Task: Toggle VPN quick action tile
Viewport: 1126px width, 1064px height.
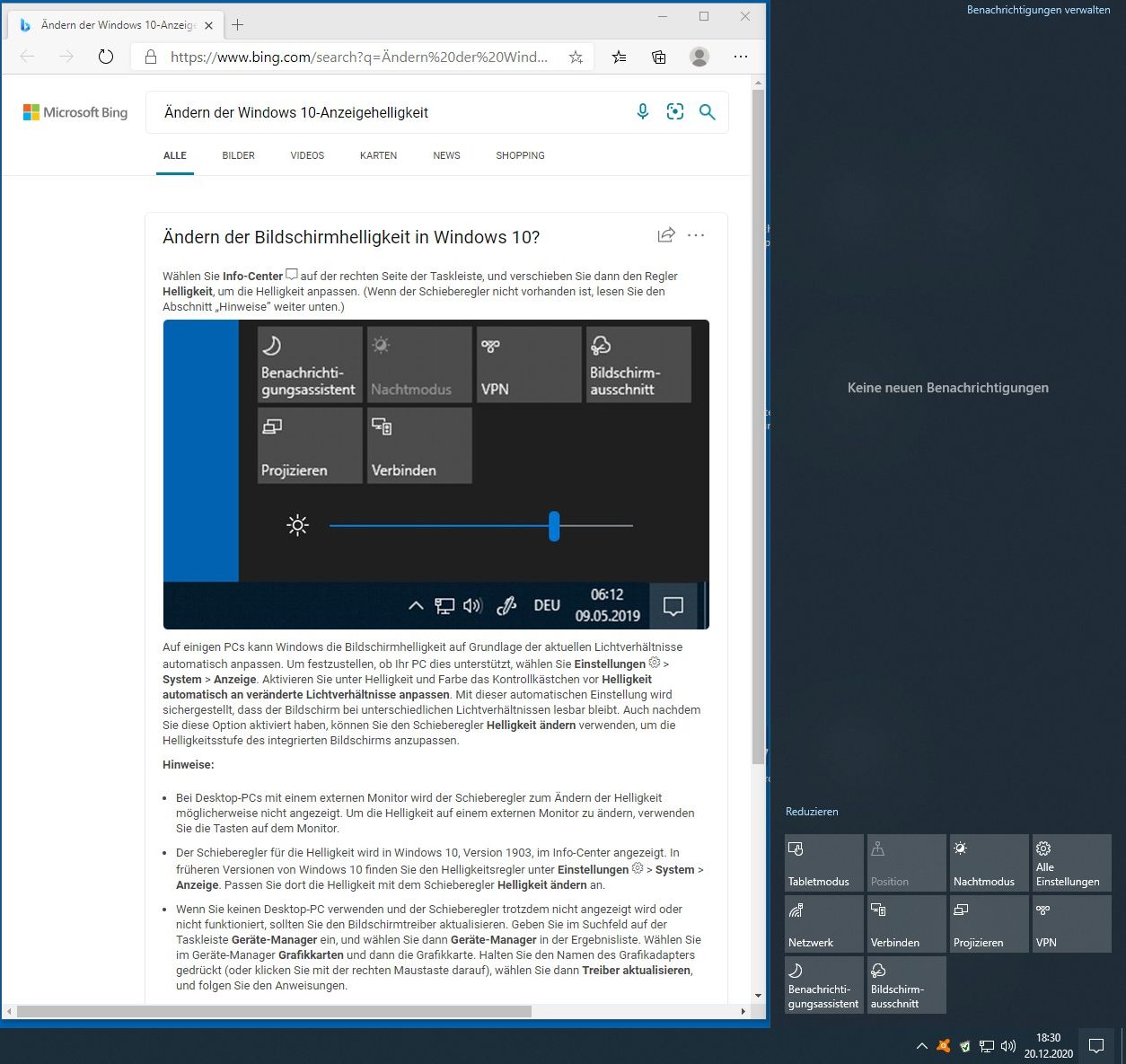Action: click(1071, 924)
